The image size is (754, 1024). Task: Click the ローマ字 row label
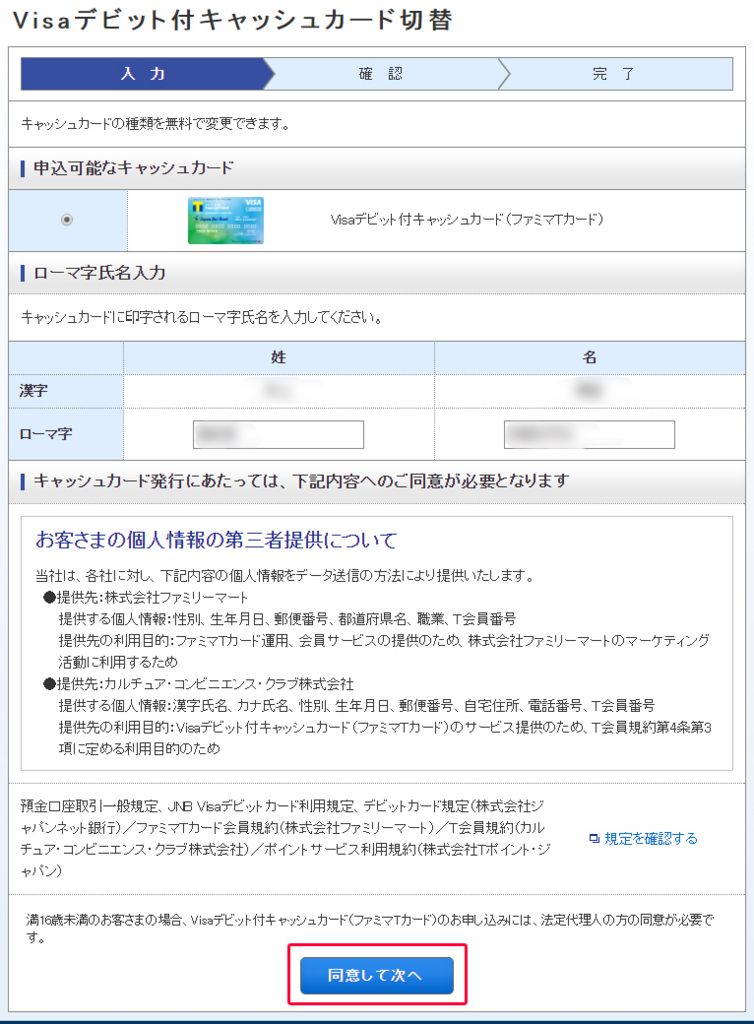point(46,434)
